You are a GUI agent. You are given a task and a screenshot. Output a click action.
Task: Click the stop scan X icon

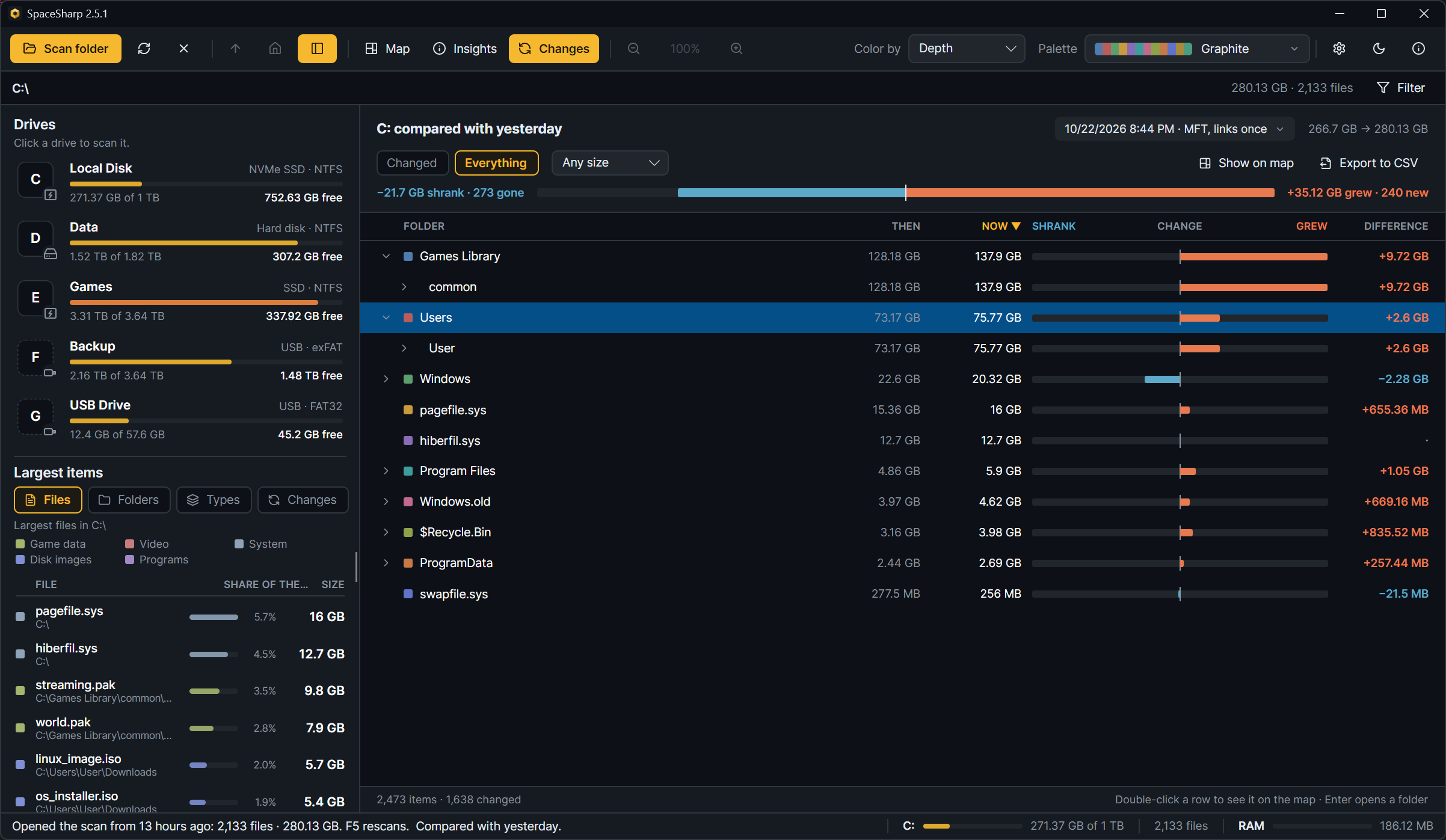pos(183,49)
